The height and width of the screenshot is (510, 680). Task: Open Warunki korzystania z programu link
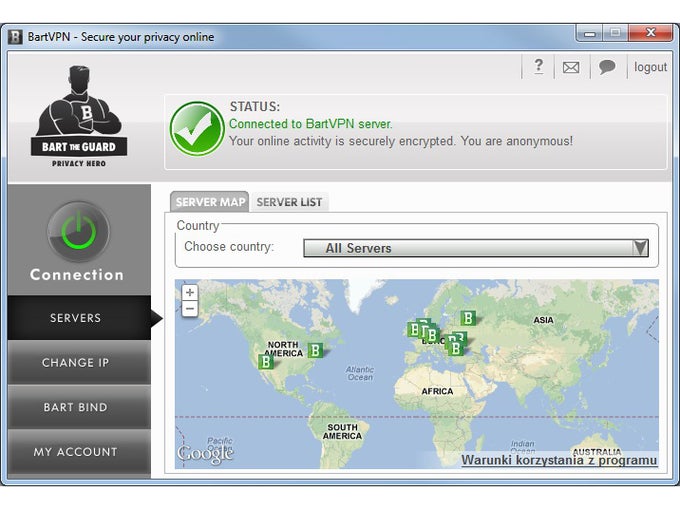pyautogui.click(x=559, y=460)
